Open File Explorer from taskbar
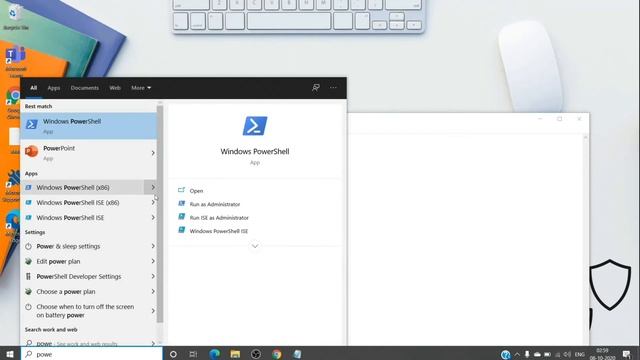This screenshot has width=640, height=360. 235,354
